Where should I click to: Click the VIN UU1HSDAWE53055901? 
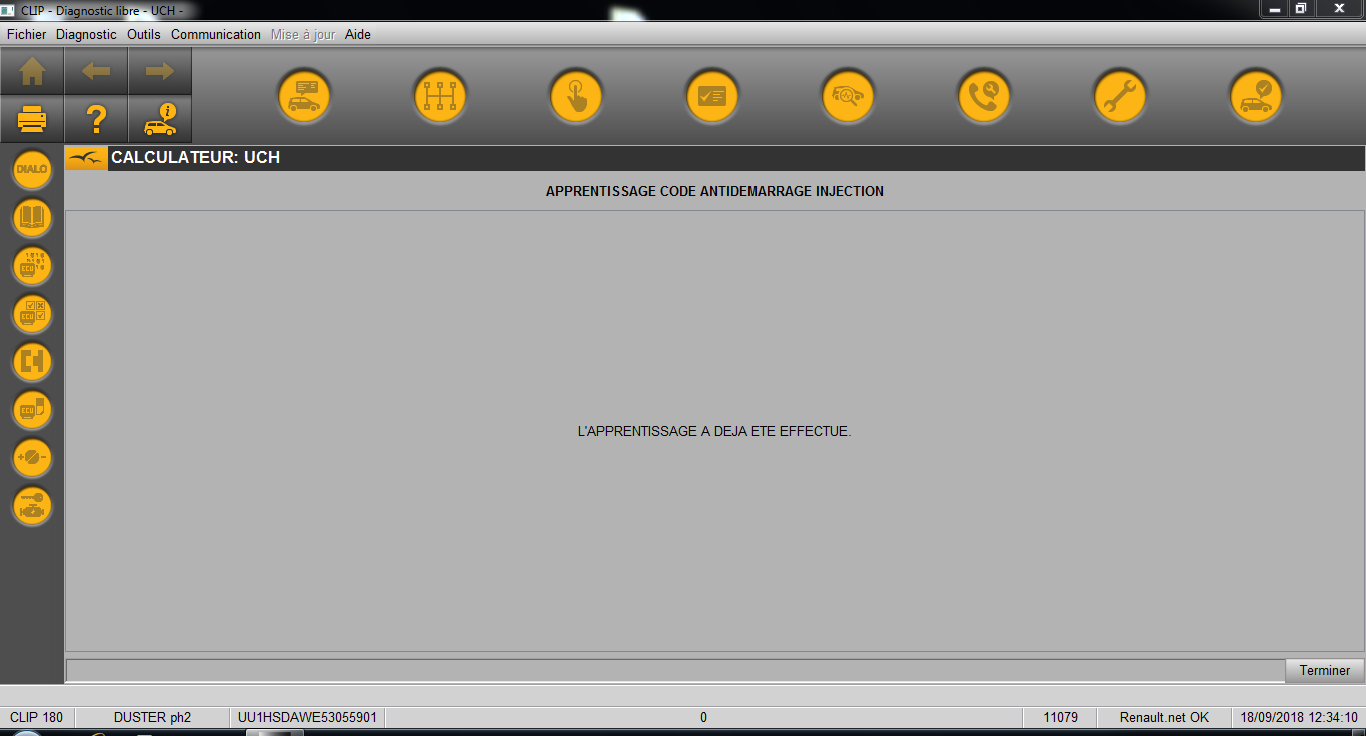pyautogui.click(x=307, y=717)
